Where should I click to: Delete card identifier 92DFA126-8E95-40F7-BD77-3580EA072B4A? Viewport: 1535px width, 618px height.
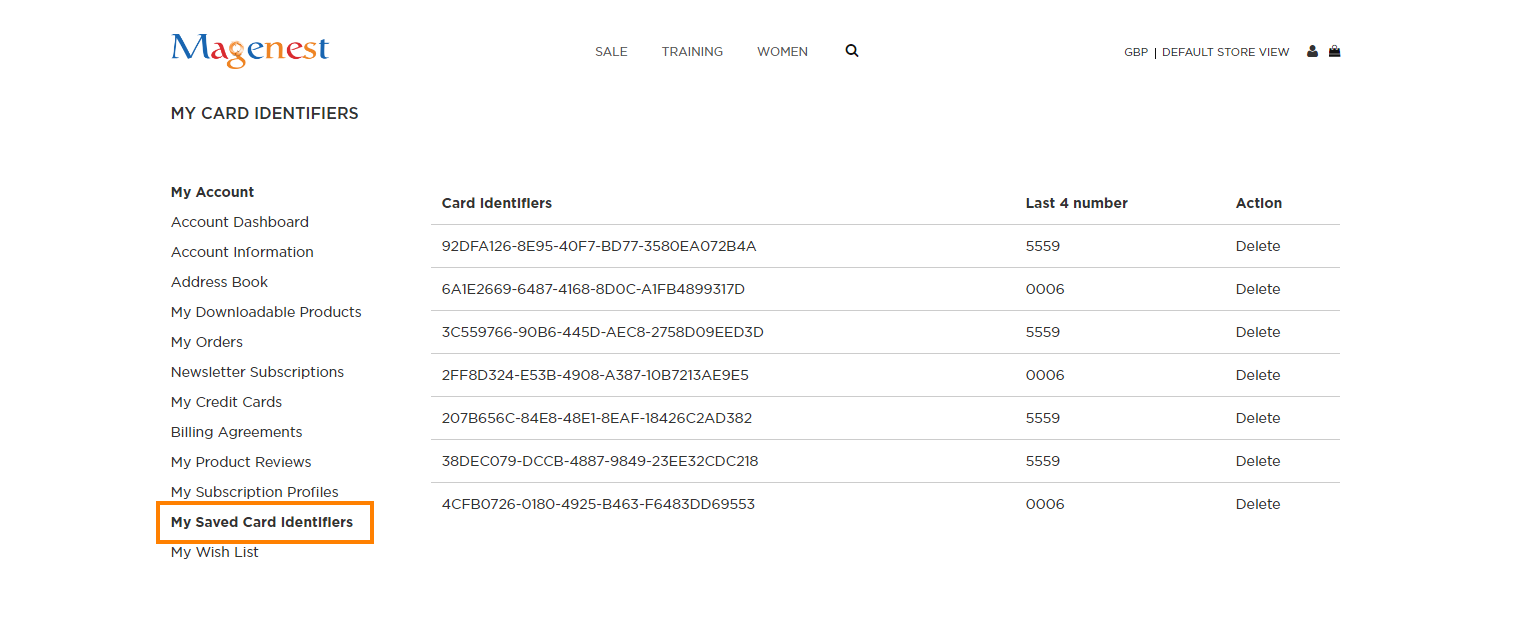pos(1257,245)
